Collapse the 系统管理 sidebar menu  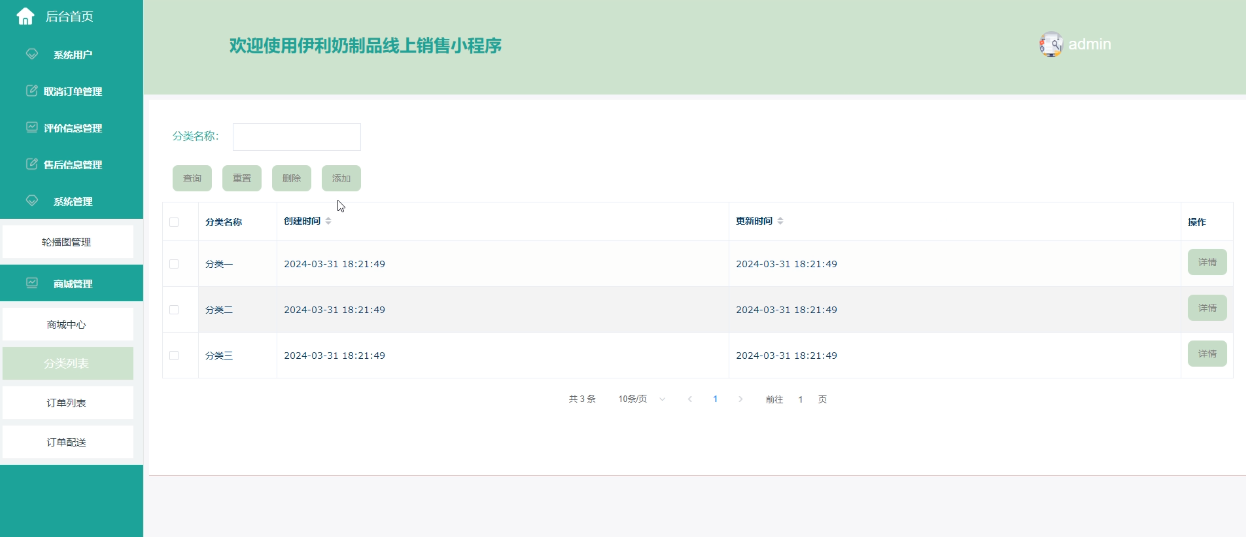(x=72, y=201)
